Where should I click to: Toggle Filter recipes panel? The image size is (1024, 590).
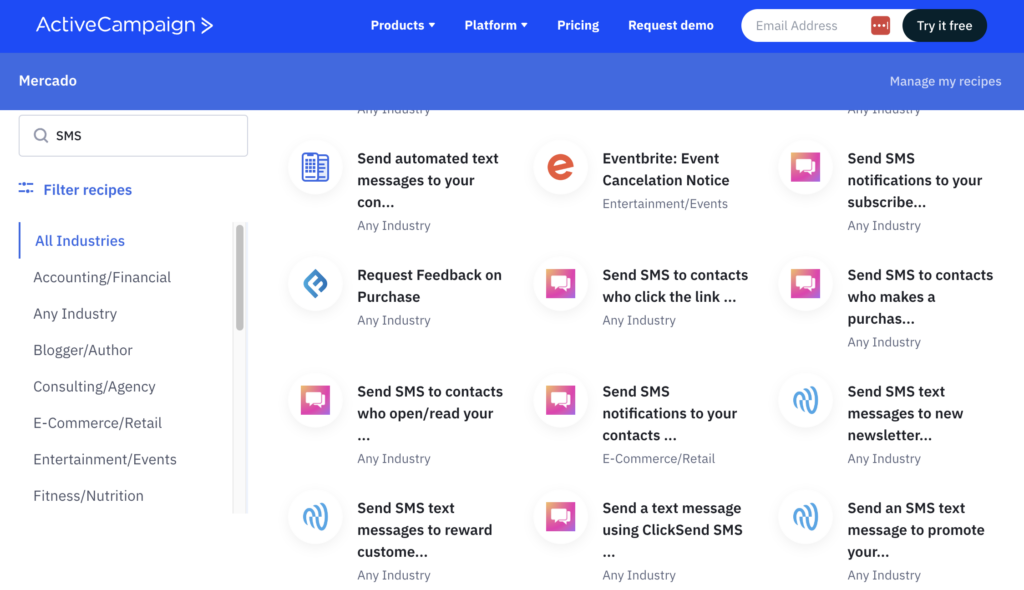88,189
